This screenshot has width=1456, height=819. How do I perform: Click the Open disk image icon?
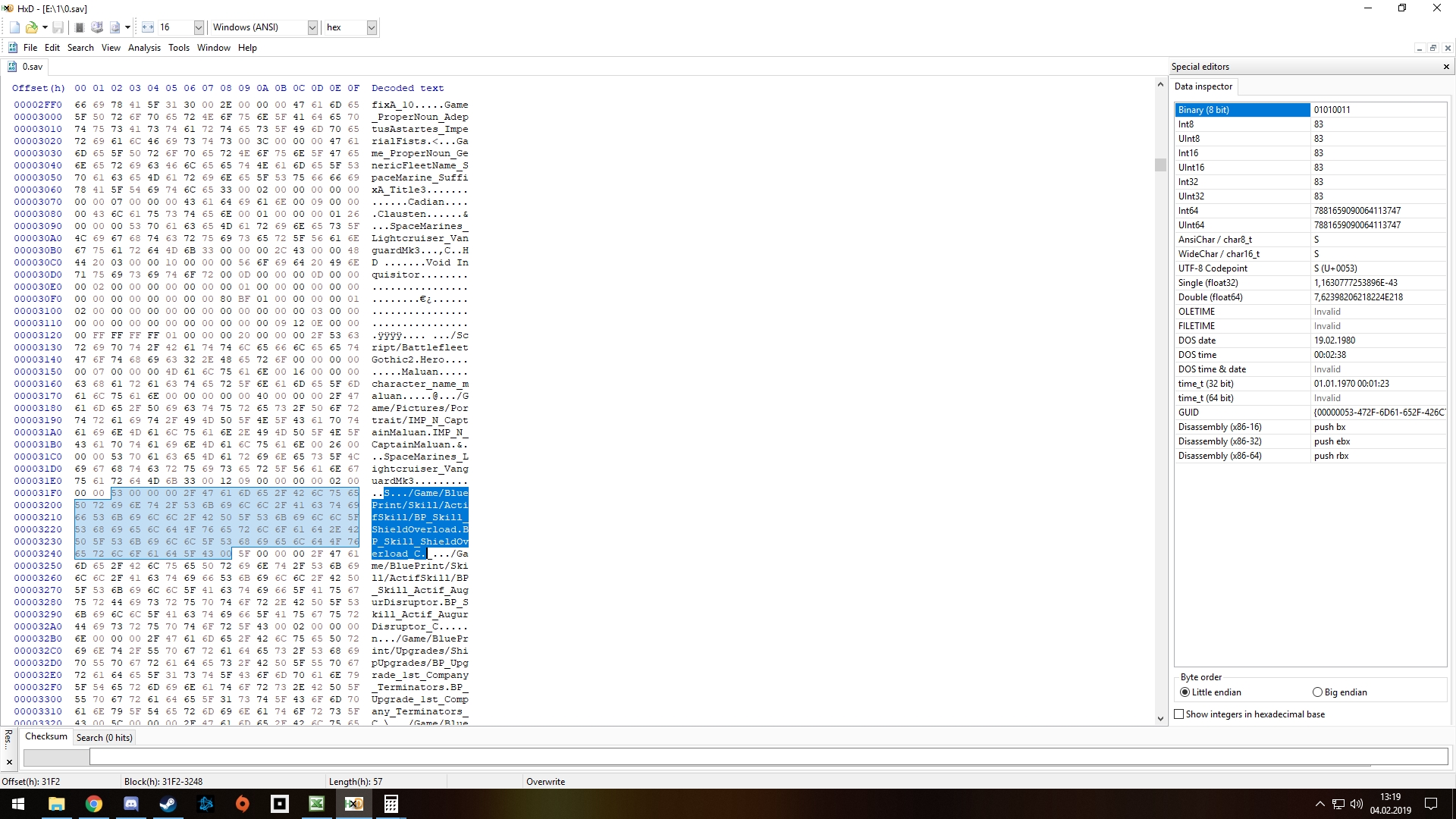click(115, 27)
